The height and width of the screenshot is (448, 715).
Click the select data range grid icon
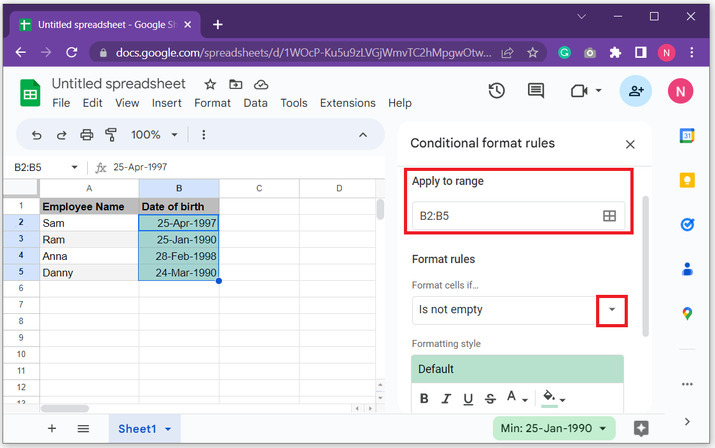pyautogui.click(x=609, y=216)
